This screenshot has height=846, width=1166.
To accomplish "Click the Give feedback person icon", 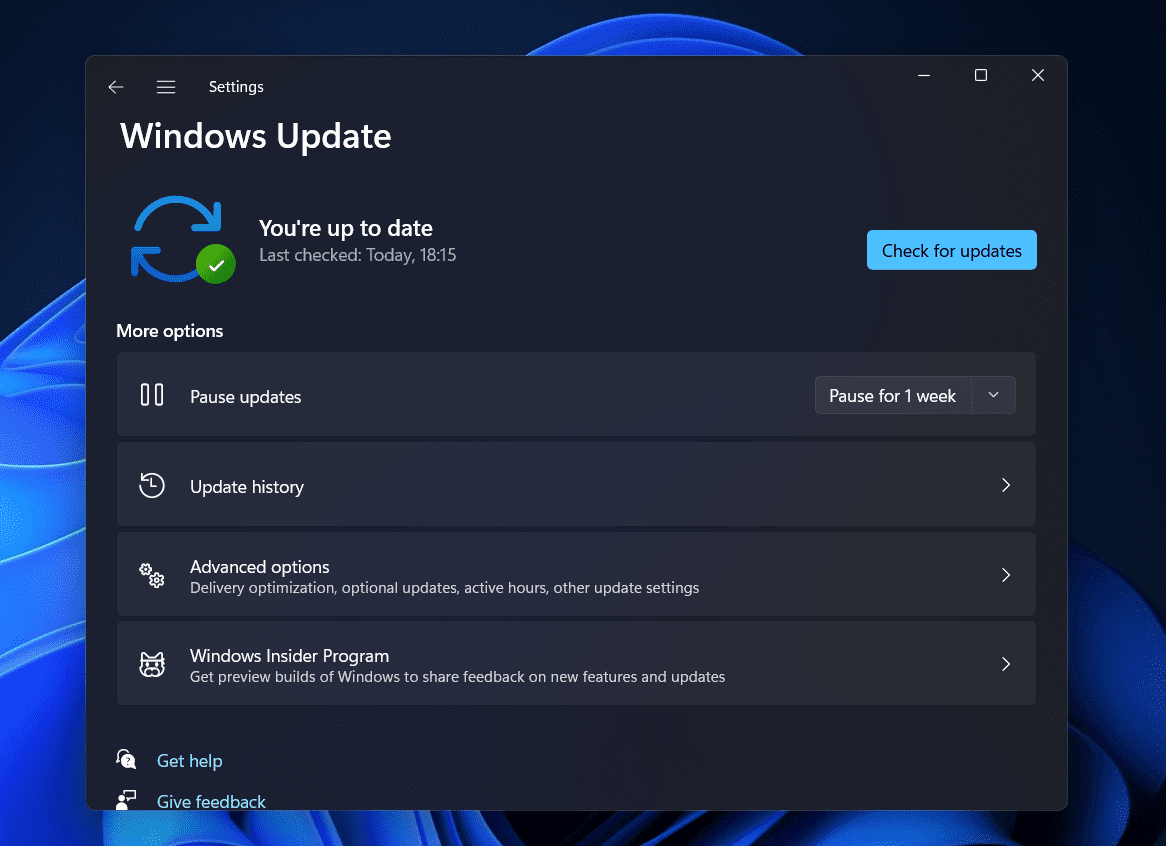I will point(126,800).
